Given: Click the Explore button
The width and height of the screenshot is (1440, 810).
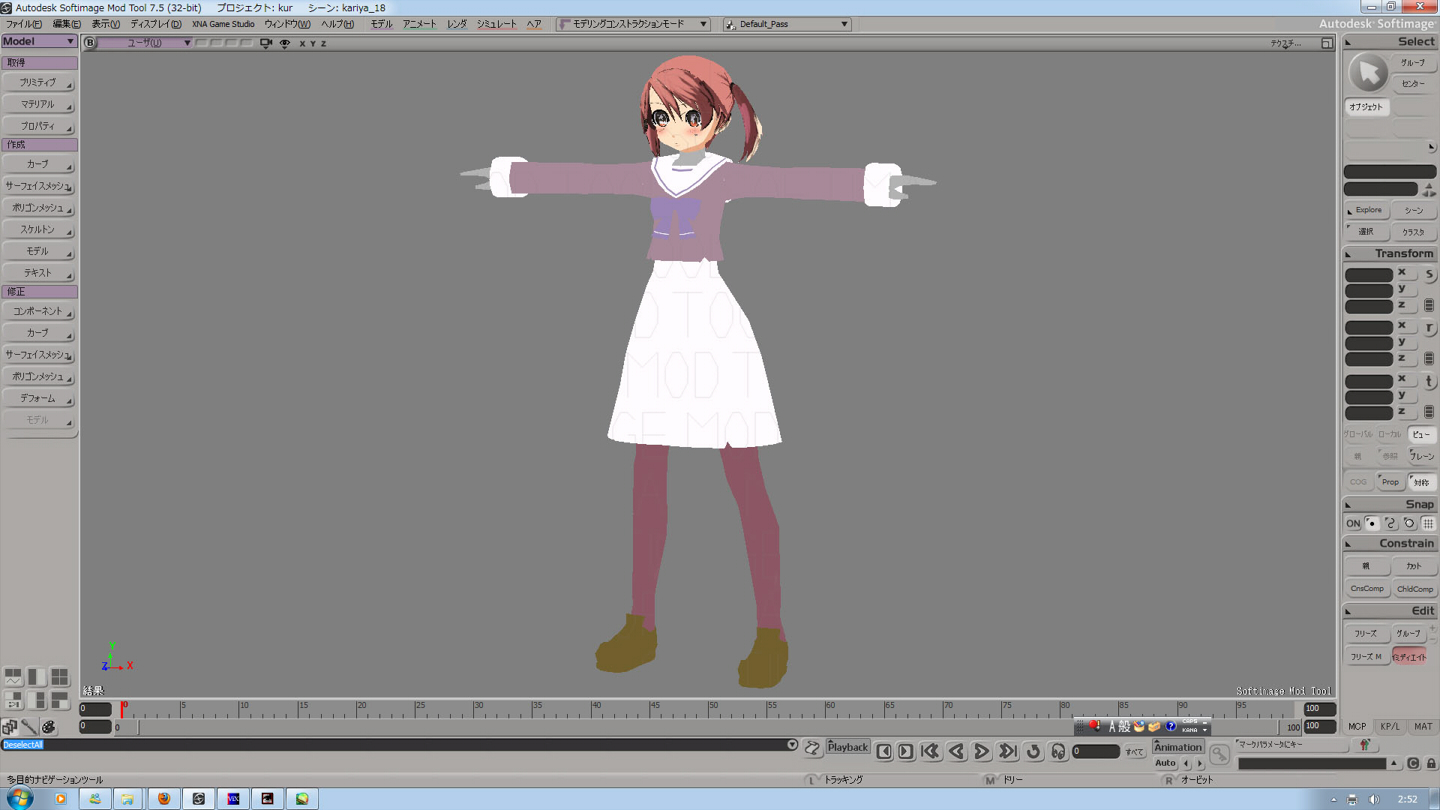Looking at the screenshot, I should coord(1367,211).
